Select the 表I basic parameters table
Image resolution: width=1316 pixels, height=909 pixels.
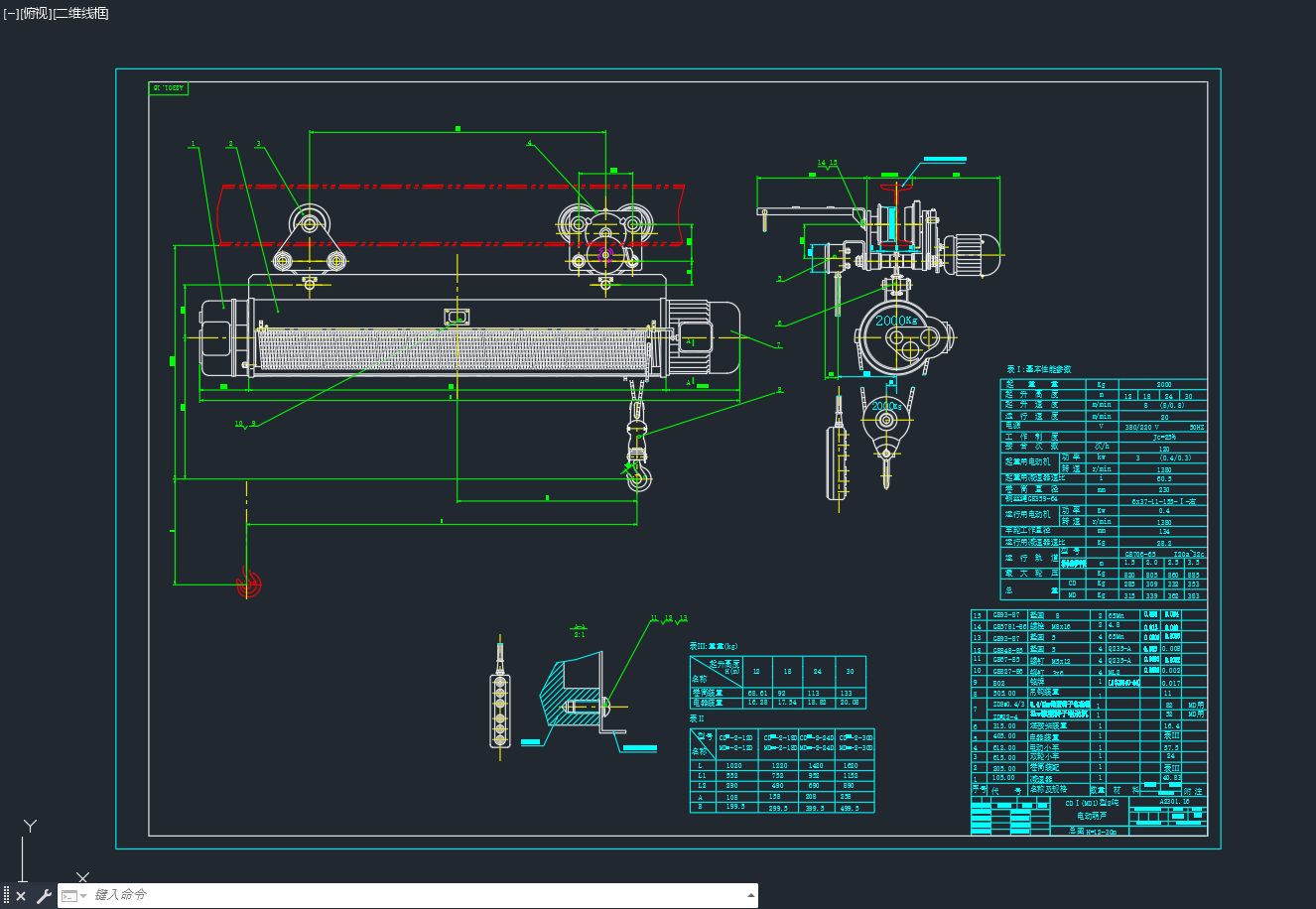1104,489
